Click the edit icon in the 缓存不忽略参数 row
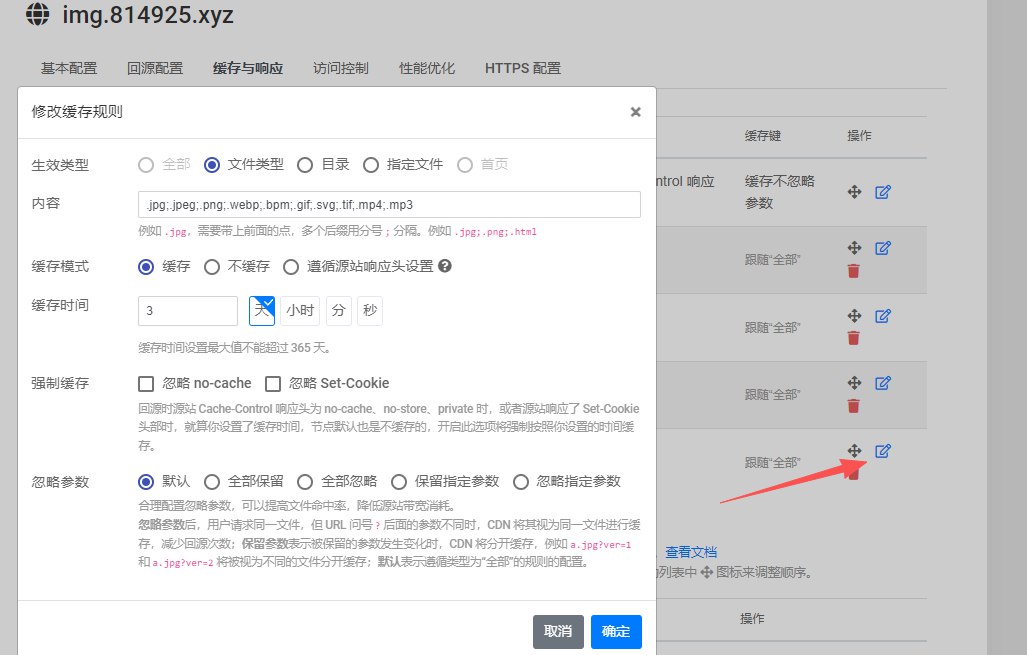The height and width of the screenshot is (655, 1027). click(882, 192)
